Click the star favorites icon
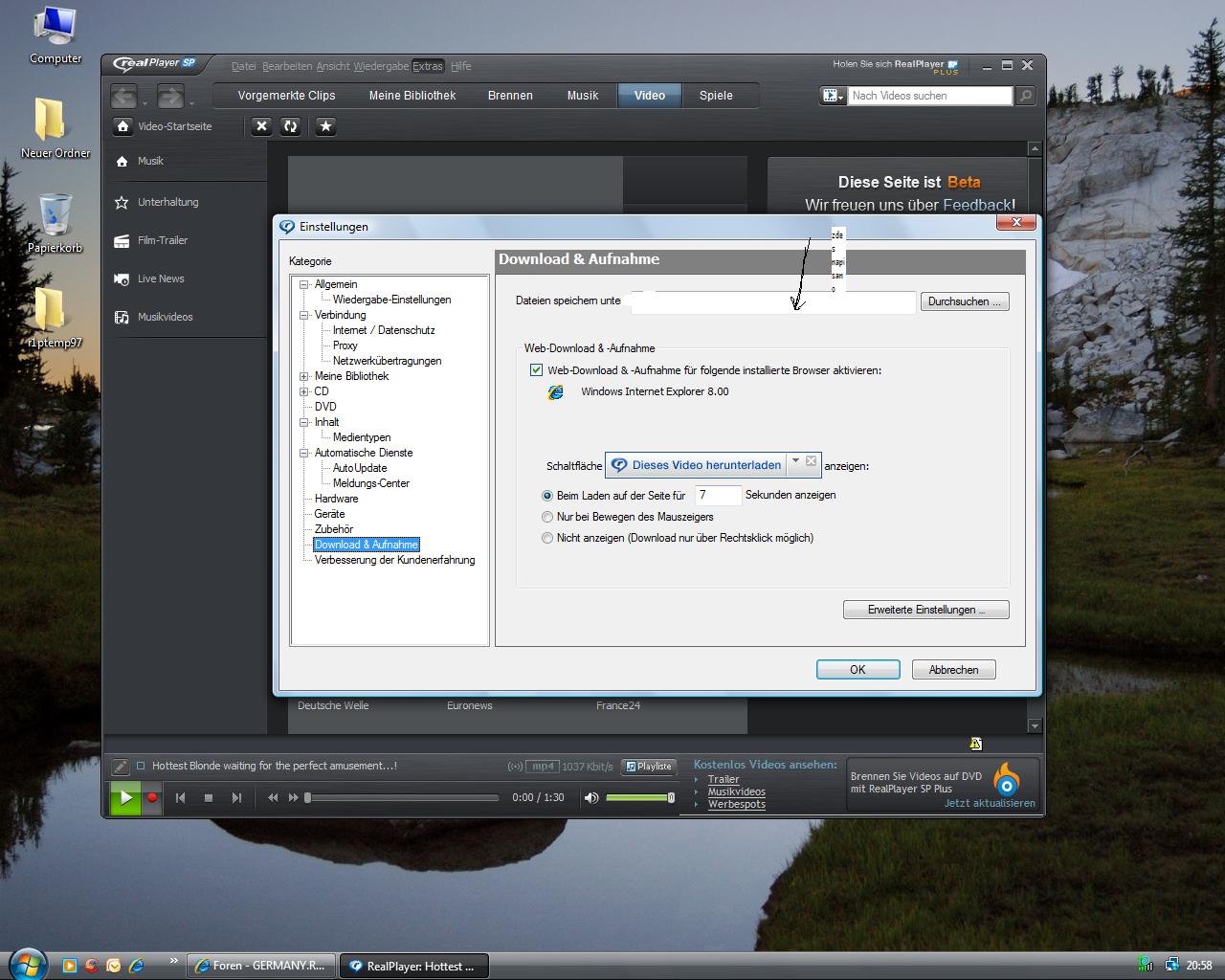 [x=325, y=126]
